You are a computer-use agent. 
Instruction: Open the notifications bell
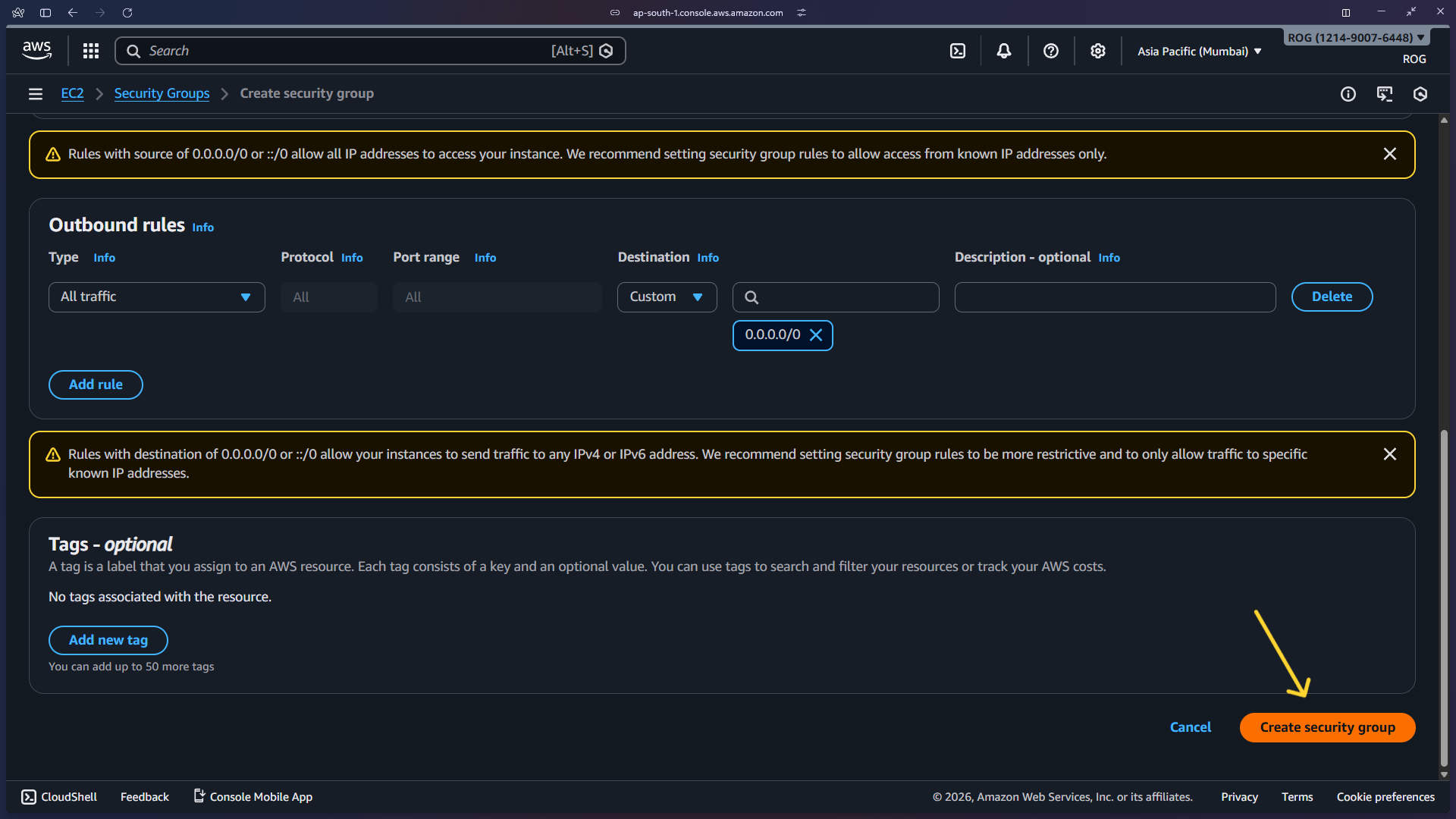(x=1004, y=51)
